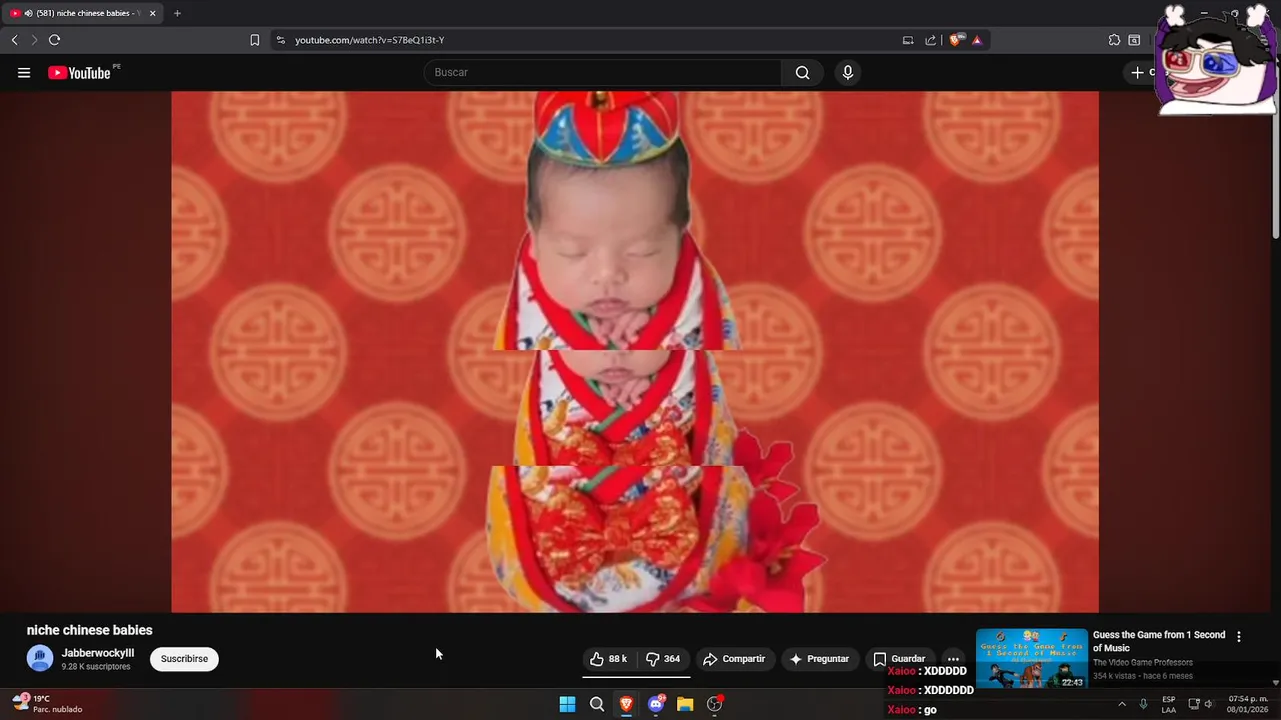
Task: Click the magnifier search button
Action: (x=802, y=72)
